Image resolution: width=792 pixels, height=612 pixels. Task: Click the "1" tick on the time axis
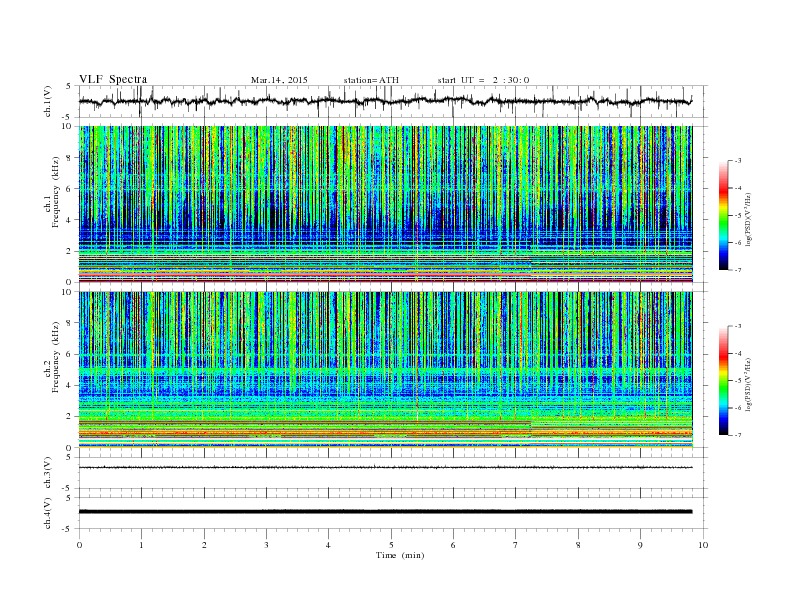click(x=142, y=545)
